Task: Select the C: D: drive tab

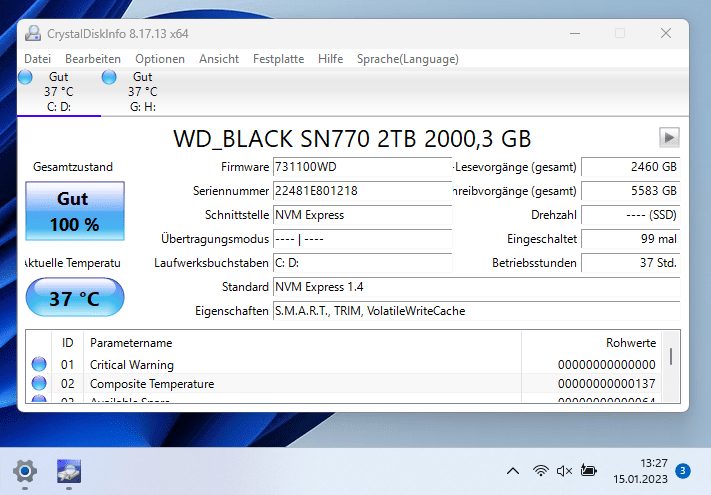Action: click(x=59, y=92)
